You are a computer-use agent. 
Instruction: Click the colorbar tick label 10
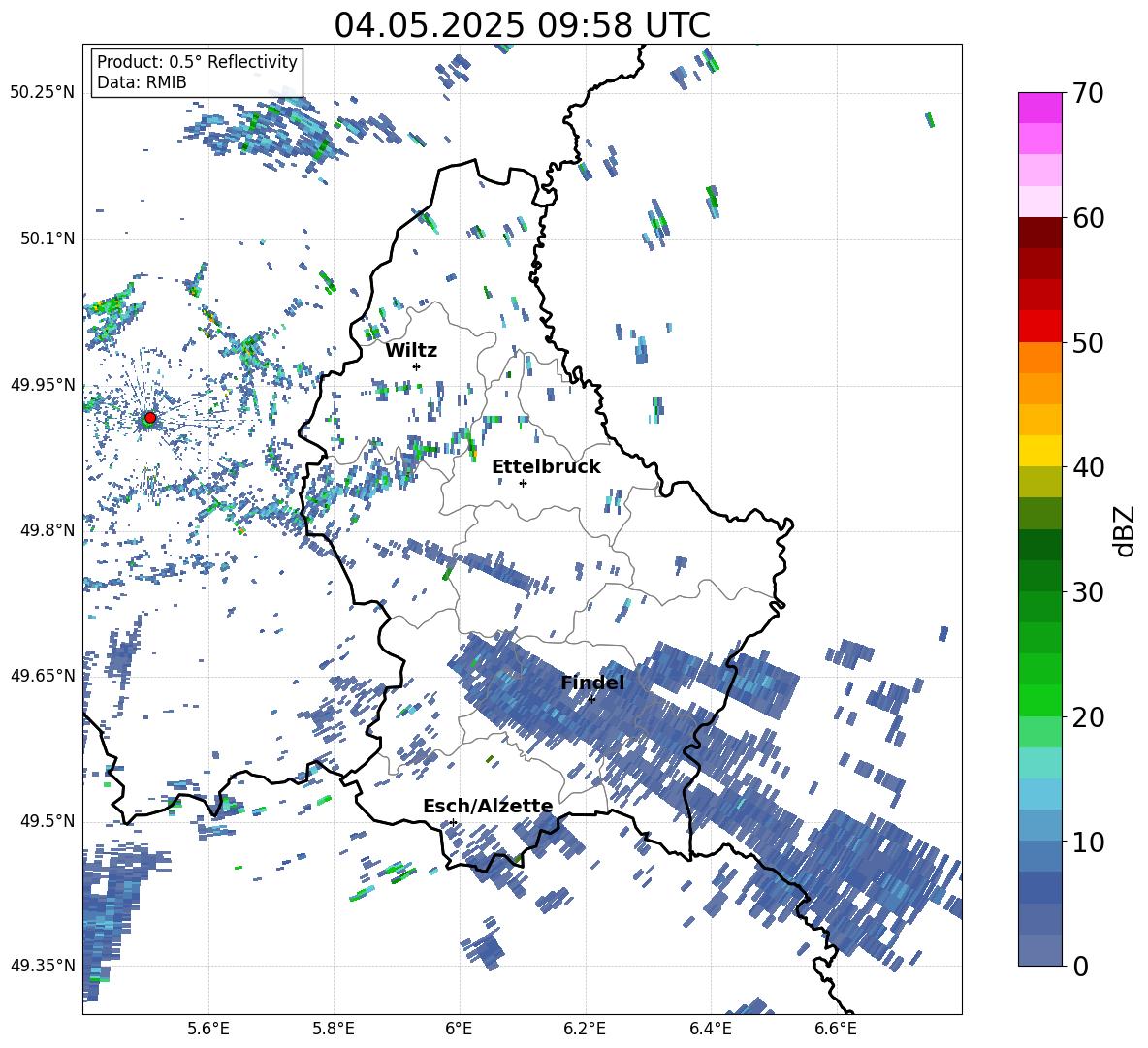1088,842
